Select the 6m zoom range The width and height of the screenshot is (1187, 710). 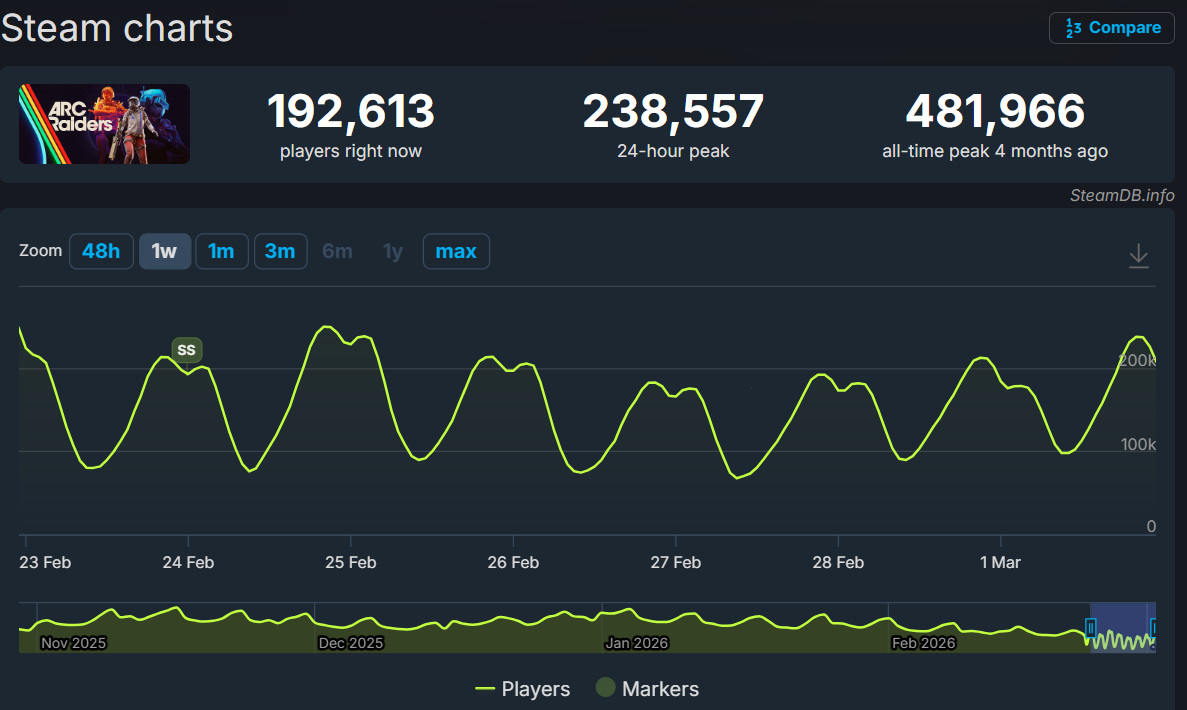click(x=338, y=251)
